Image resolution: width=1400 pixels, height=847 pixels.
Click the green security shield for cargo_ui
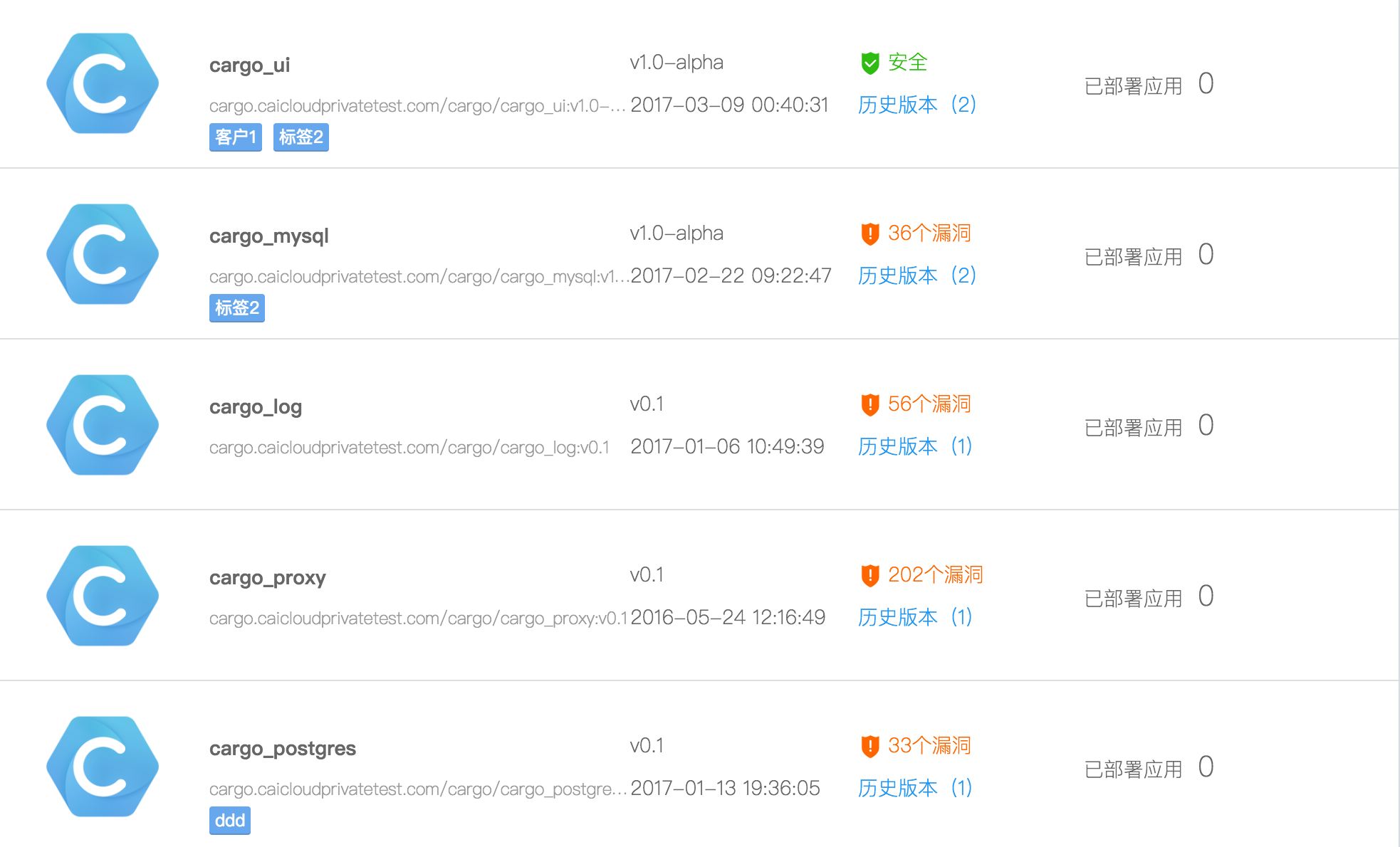pos(869,63)
